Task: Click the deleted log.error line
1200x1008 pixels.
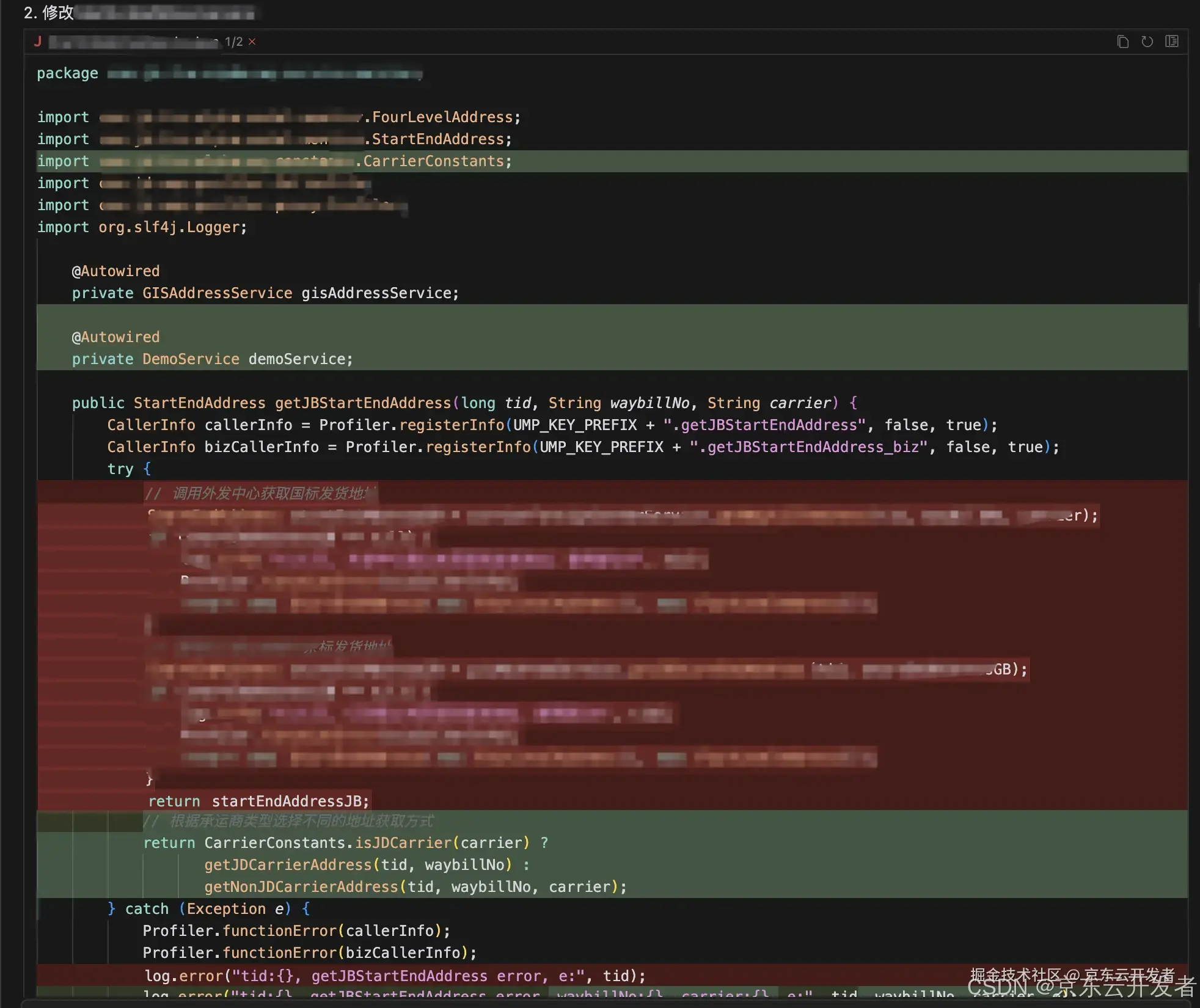Action: pyautogui.click(x=395, y=976)
